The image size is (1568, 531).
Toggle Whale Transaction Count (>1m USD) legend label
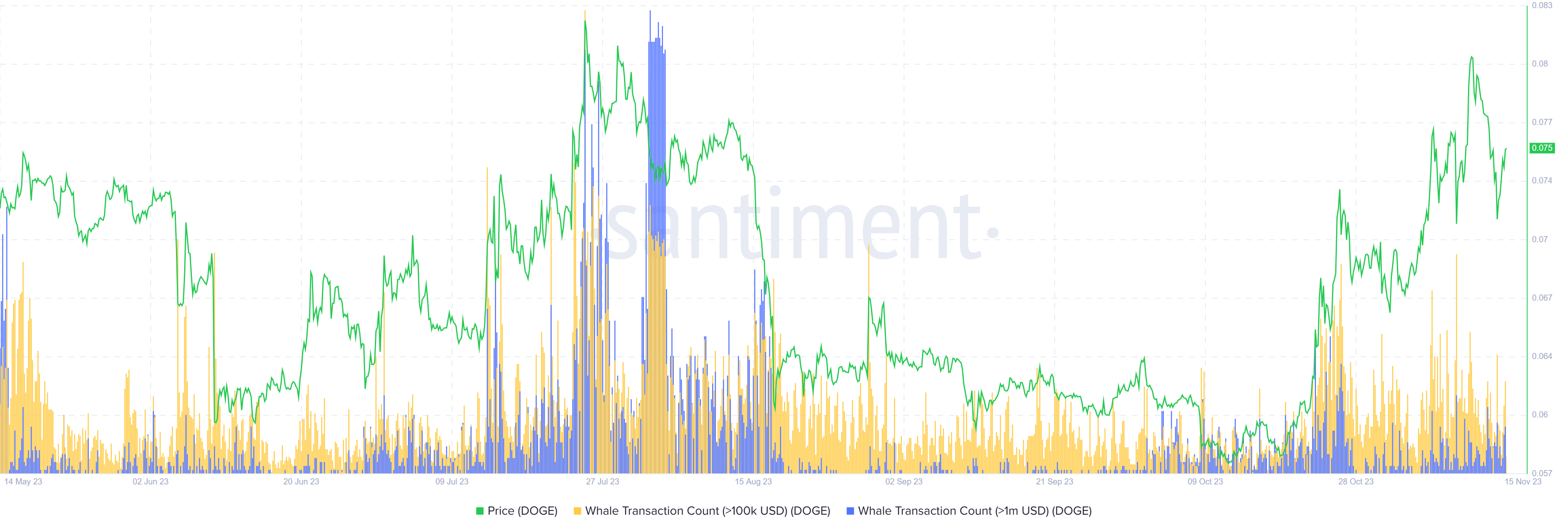pyautogui.click(x=975, y=511)
